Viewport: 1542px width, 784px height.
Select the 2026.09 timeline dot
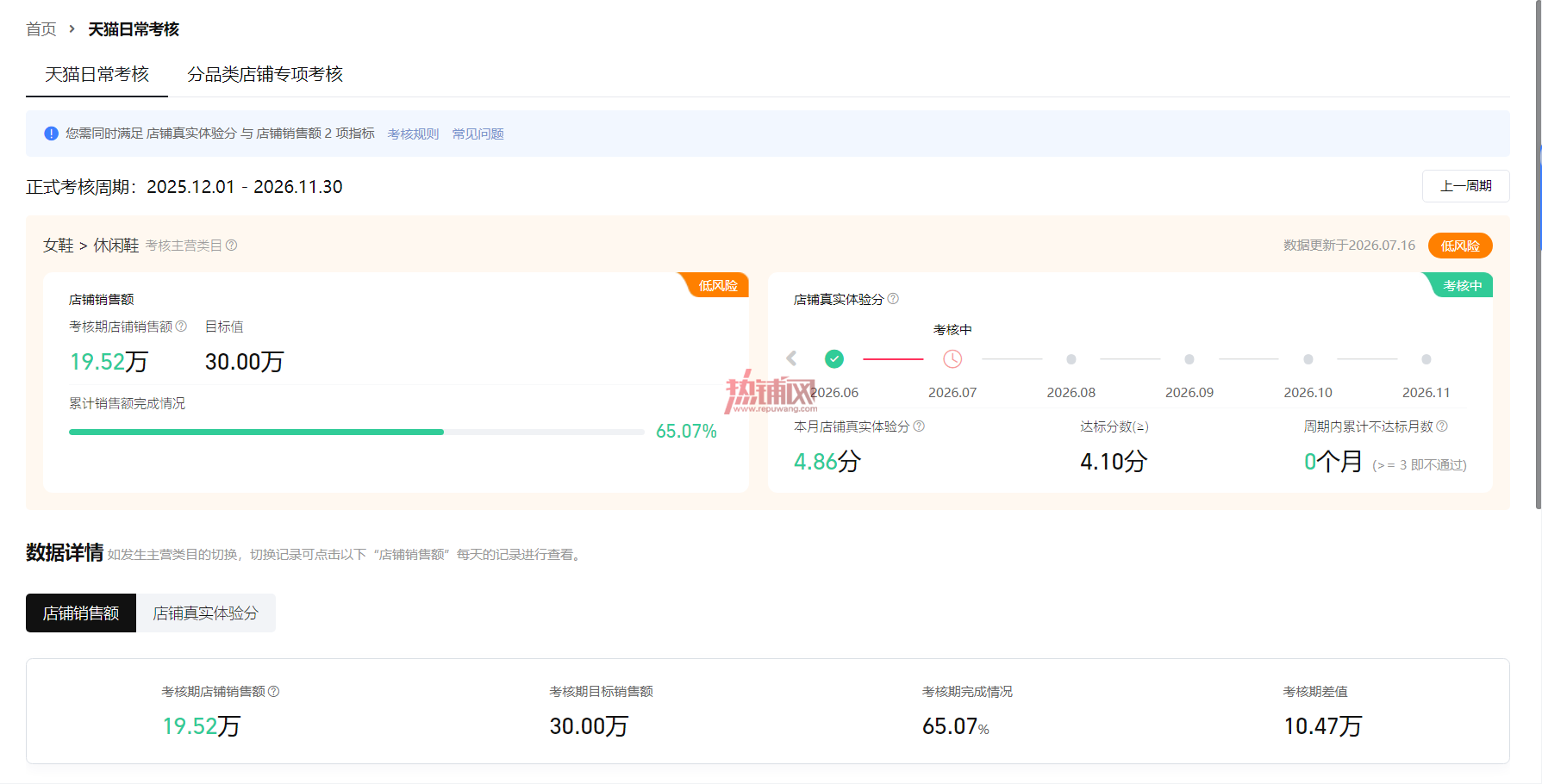[1189, 359]
